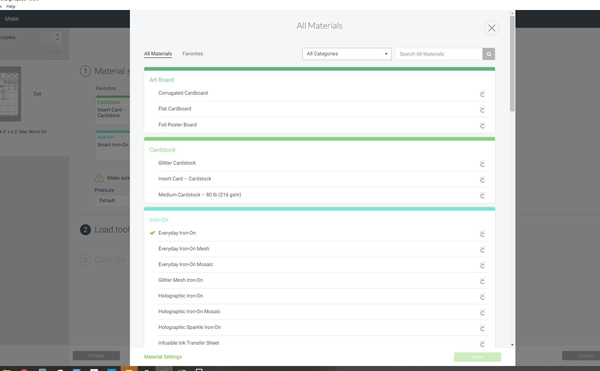
Task: Click the search magnifier icon button
Action: tap(488, 54)
